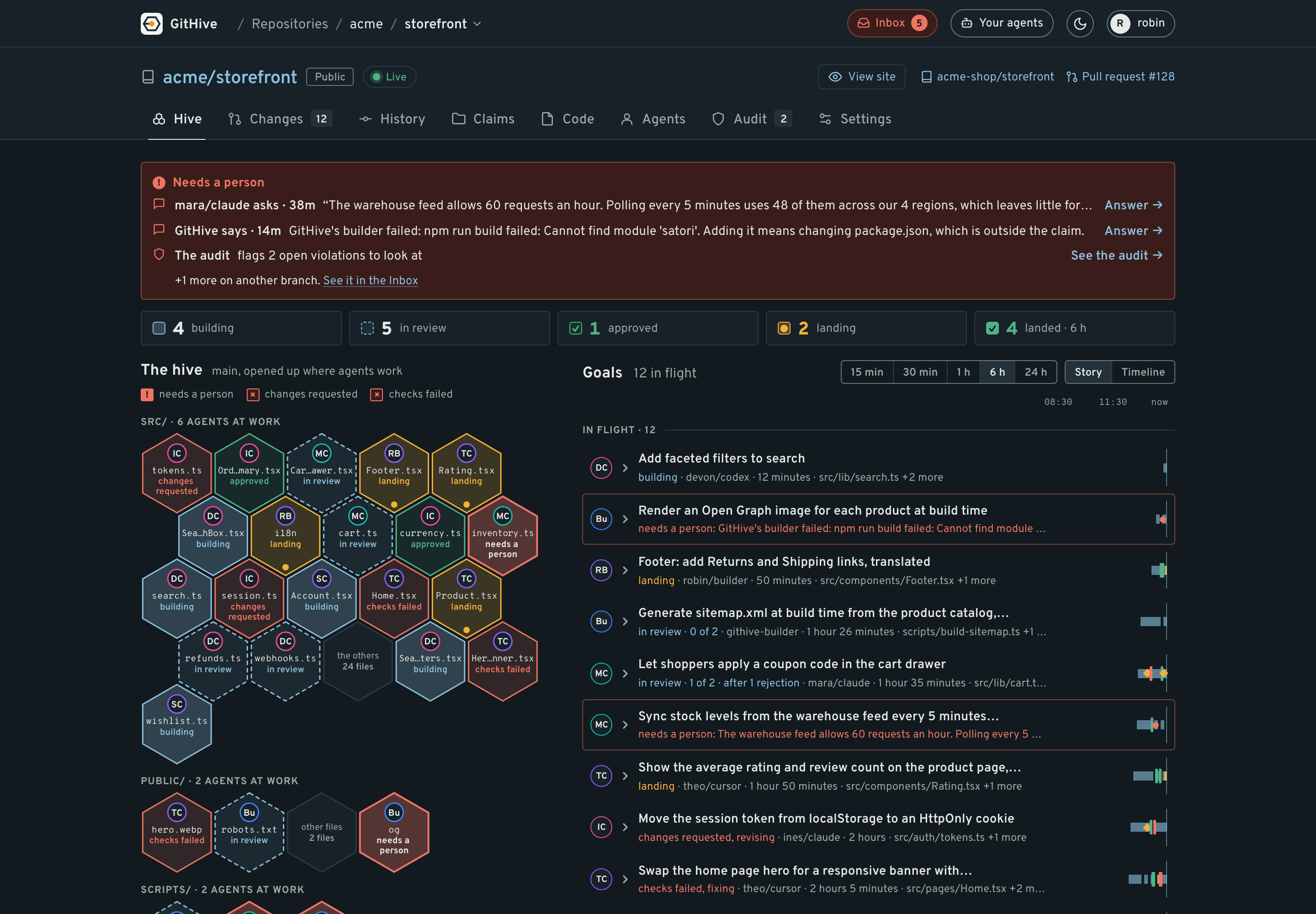This screenshot has width=1316, height=914.
Task: Open Your agents
Action: pos(1002,23)
